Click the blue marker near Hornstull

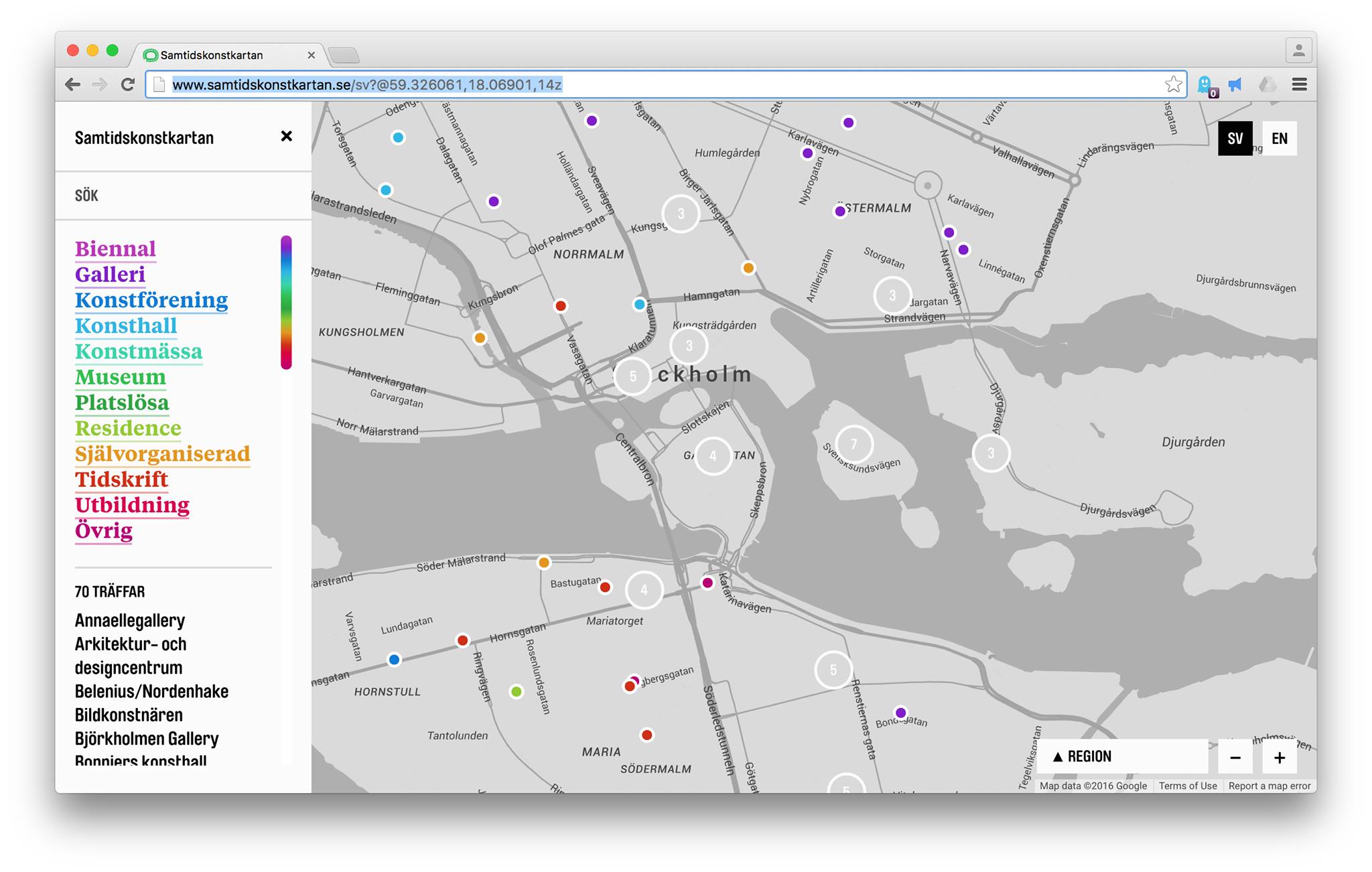tap(394, 660)
